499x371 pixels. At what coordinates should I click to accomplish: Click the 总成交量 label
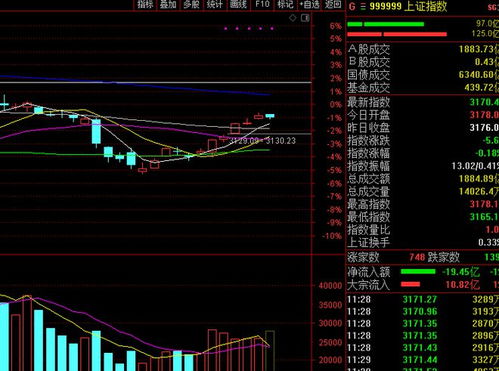click(369, 191)
